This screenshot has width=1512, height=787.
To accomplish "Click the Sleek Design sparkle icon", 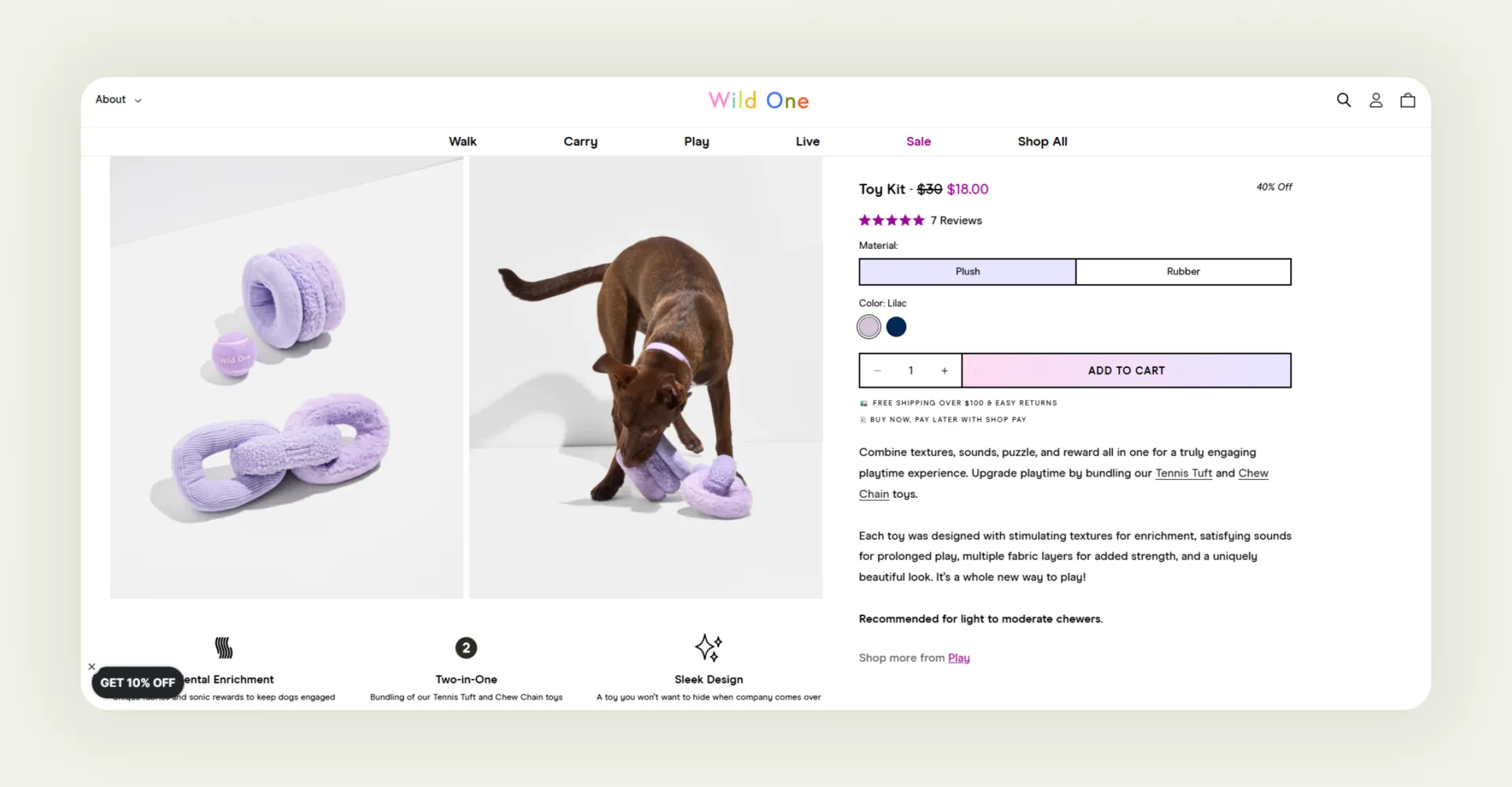I will click(x=708, y=647).
